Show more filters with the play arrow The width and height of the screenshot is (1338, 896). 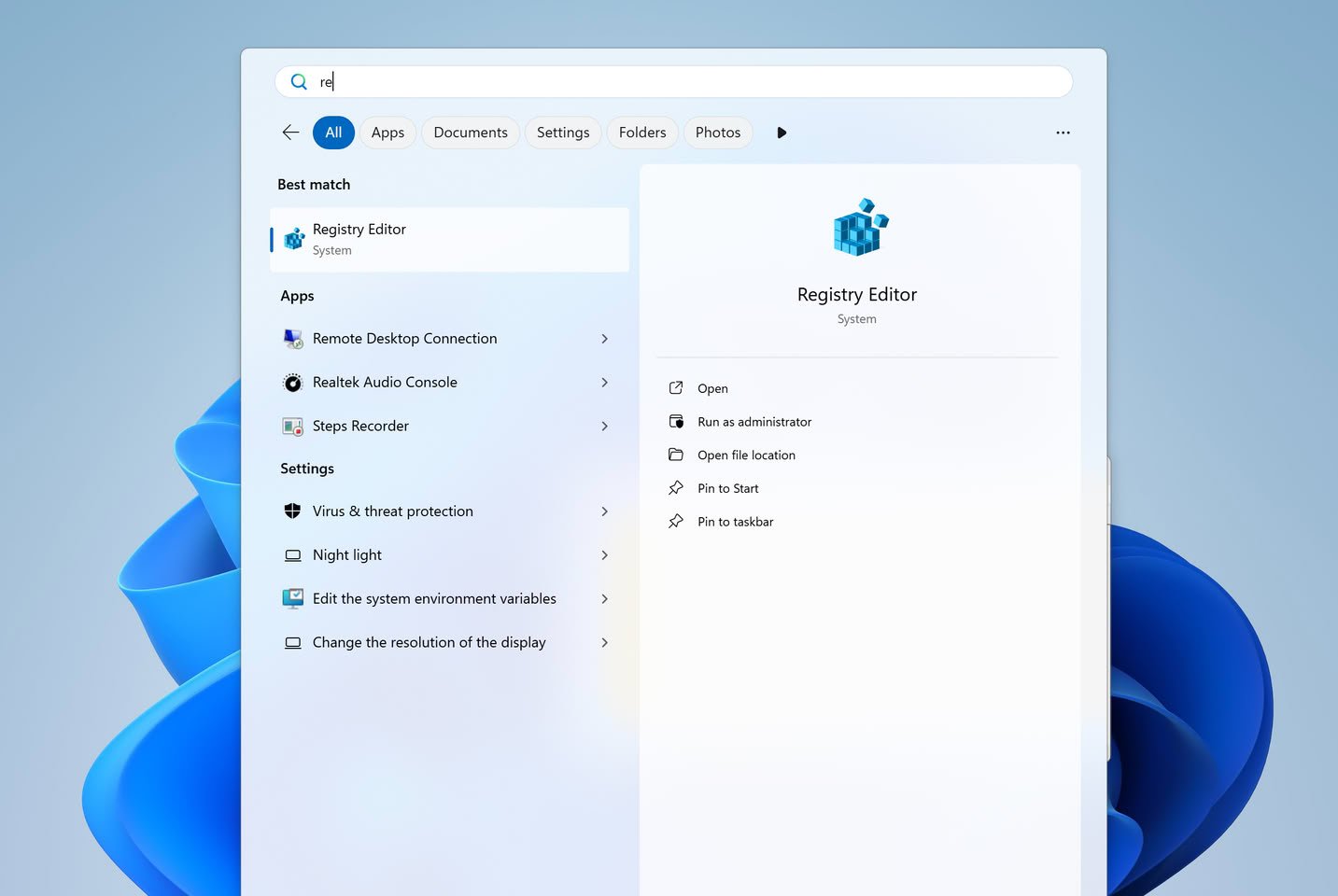point(782,133)
